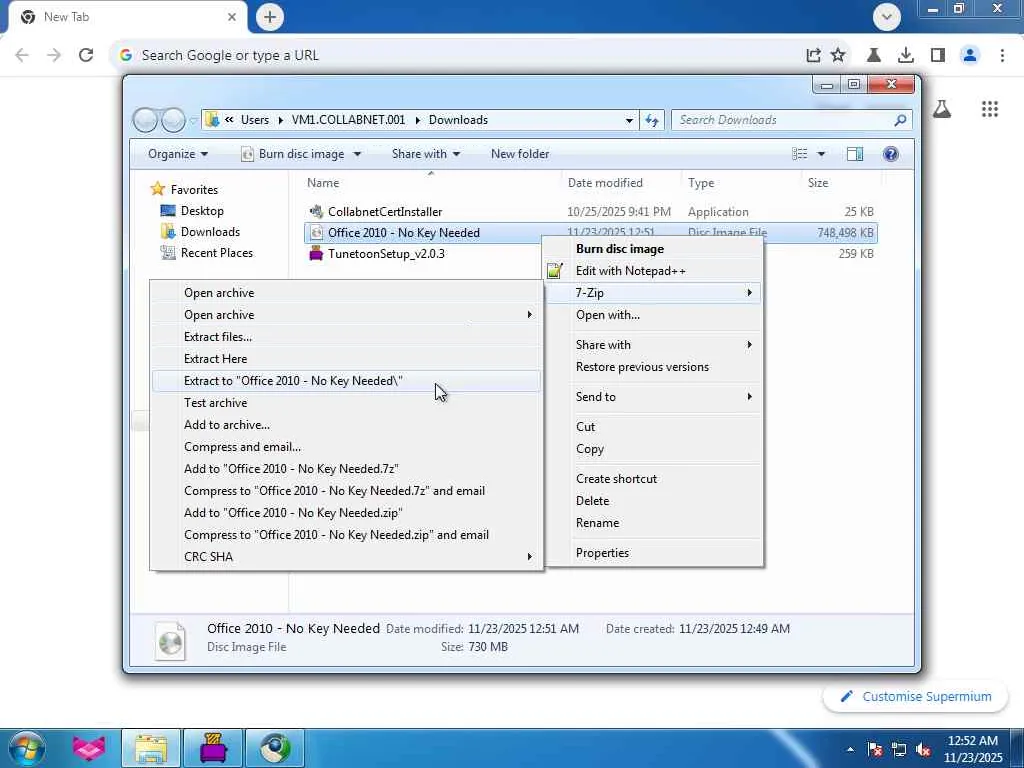Choose Test archive

coord(347,403)
